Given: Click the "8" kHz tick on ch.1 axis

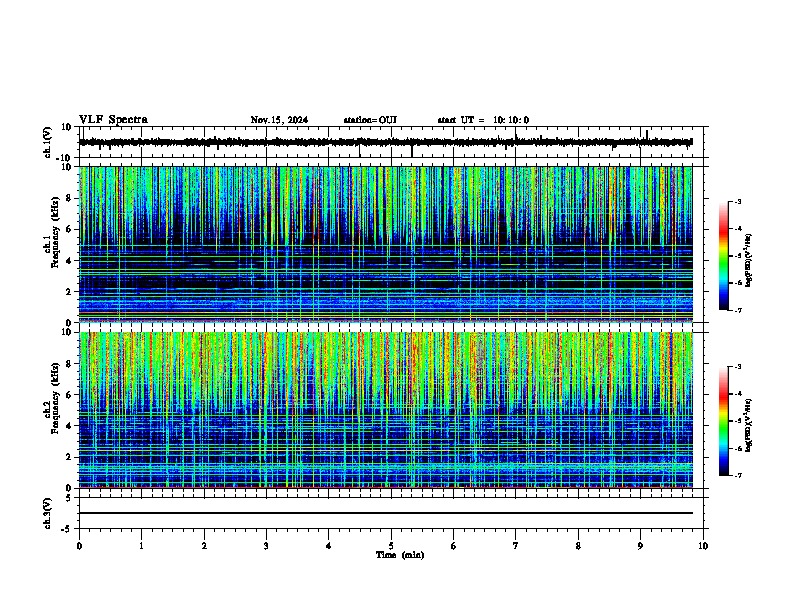Looking at the screenshot, I should [70, 198].
